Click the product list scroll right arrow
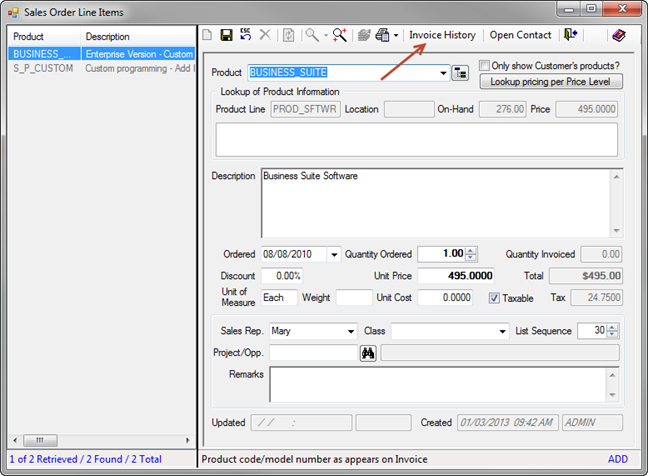Screen dimensions: 648x476 click(188, 440)
